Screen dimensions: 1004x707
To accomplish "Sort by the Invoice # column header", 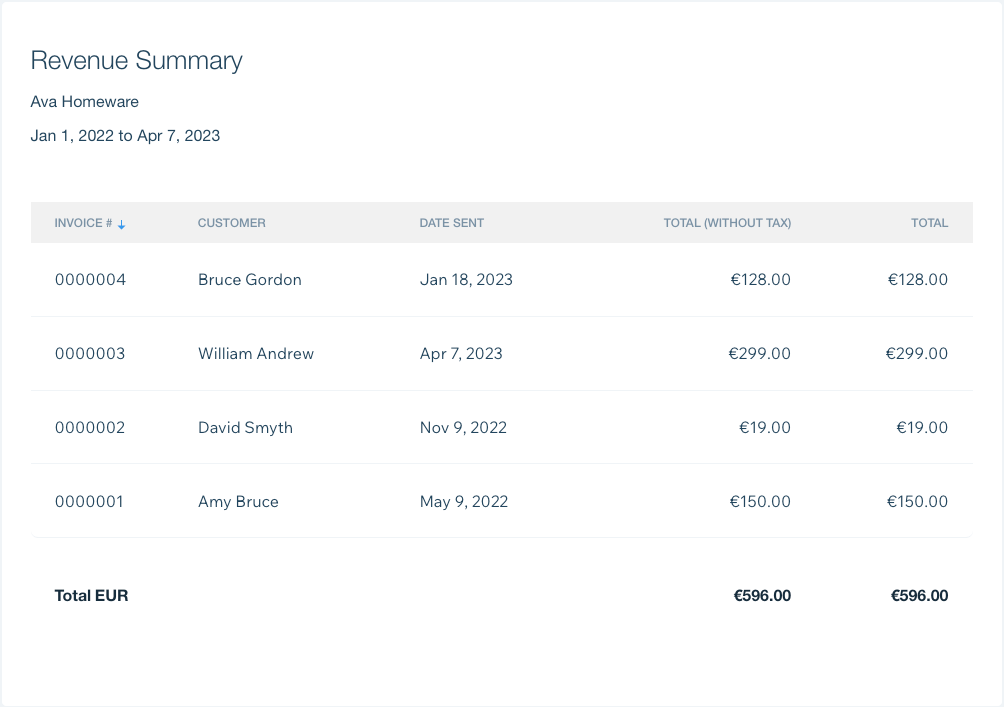I will (83, 223).
